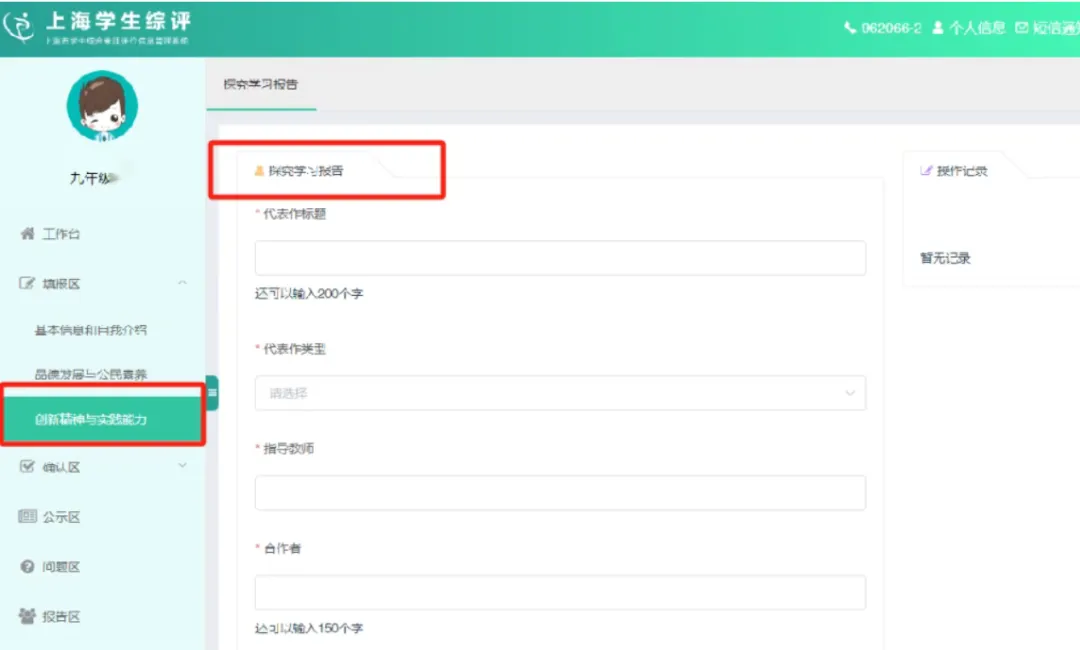Click the newspaper icon beside 公示区

[x=27, y=516]
